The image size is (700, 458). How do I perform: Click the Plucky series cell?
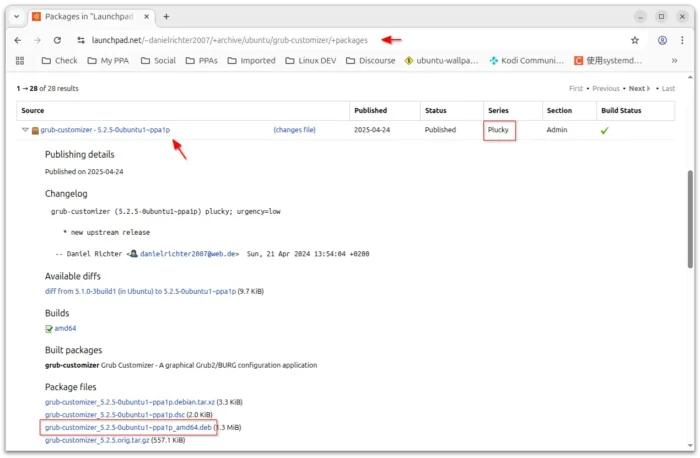coord(498,130)
